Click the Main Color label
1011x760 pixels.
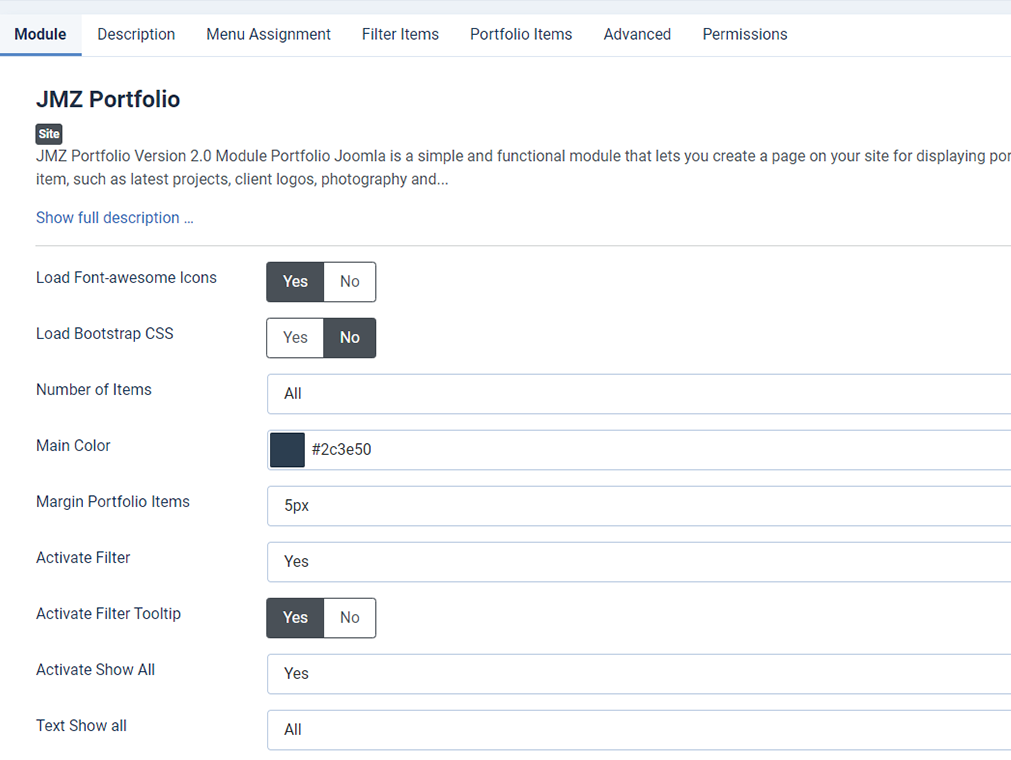coord(73,446)
